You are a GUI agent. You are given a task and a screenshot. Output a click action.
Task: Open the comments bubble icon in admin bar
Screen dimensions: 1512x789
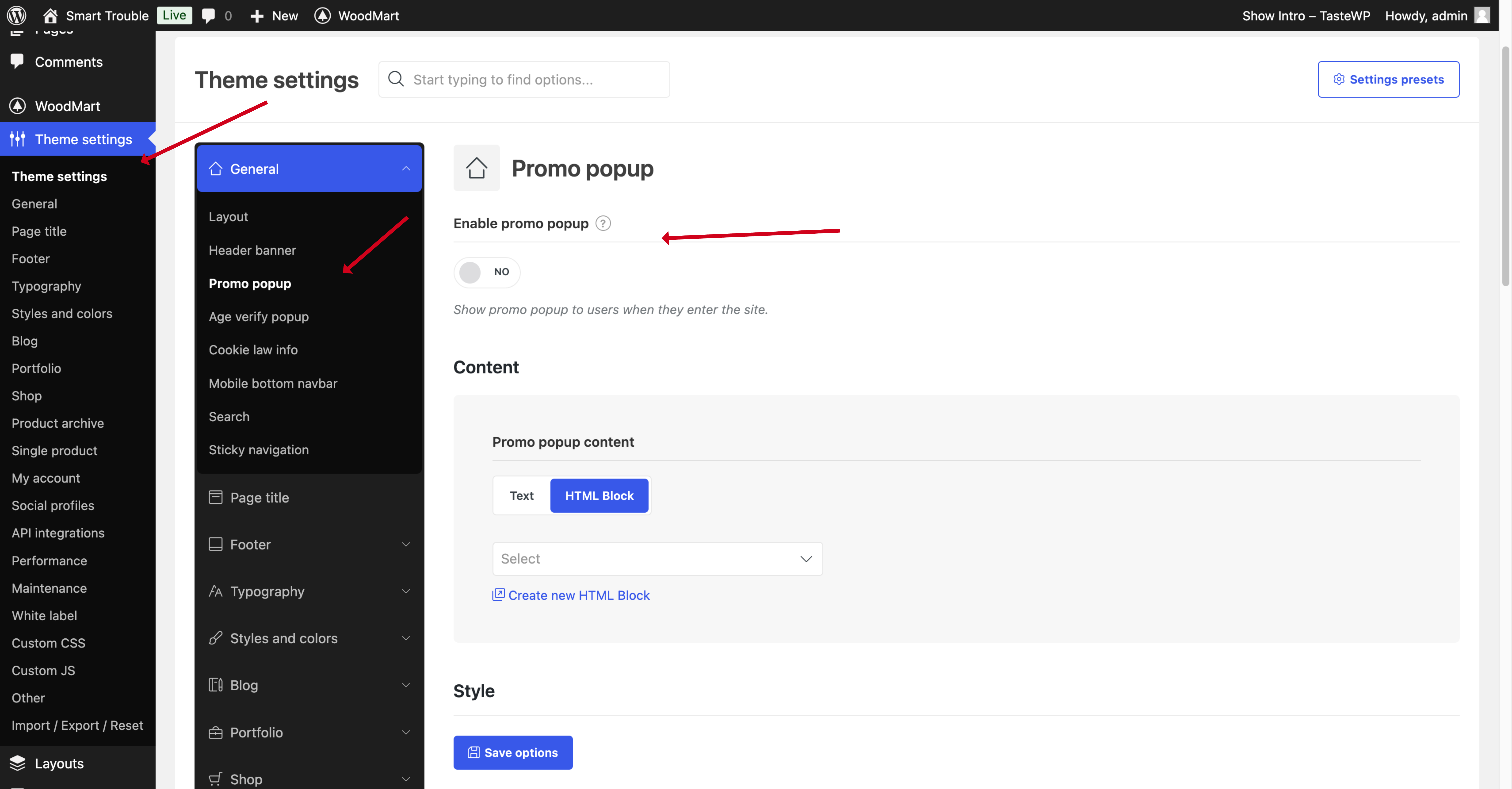click(208, 15)
